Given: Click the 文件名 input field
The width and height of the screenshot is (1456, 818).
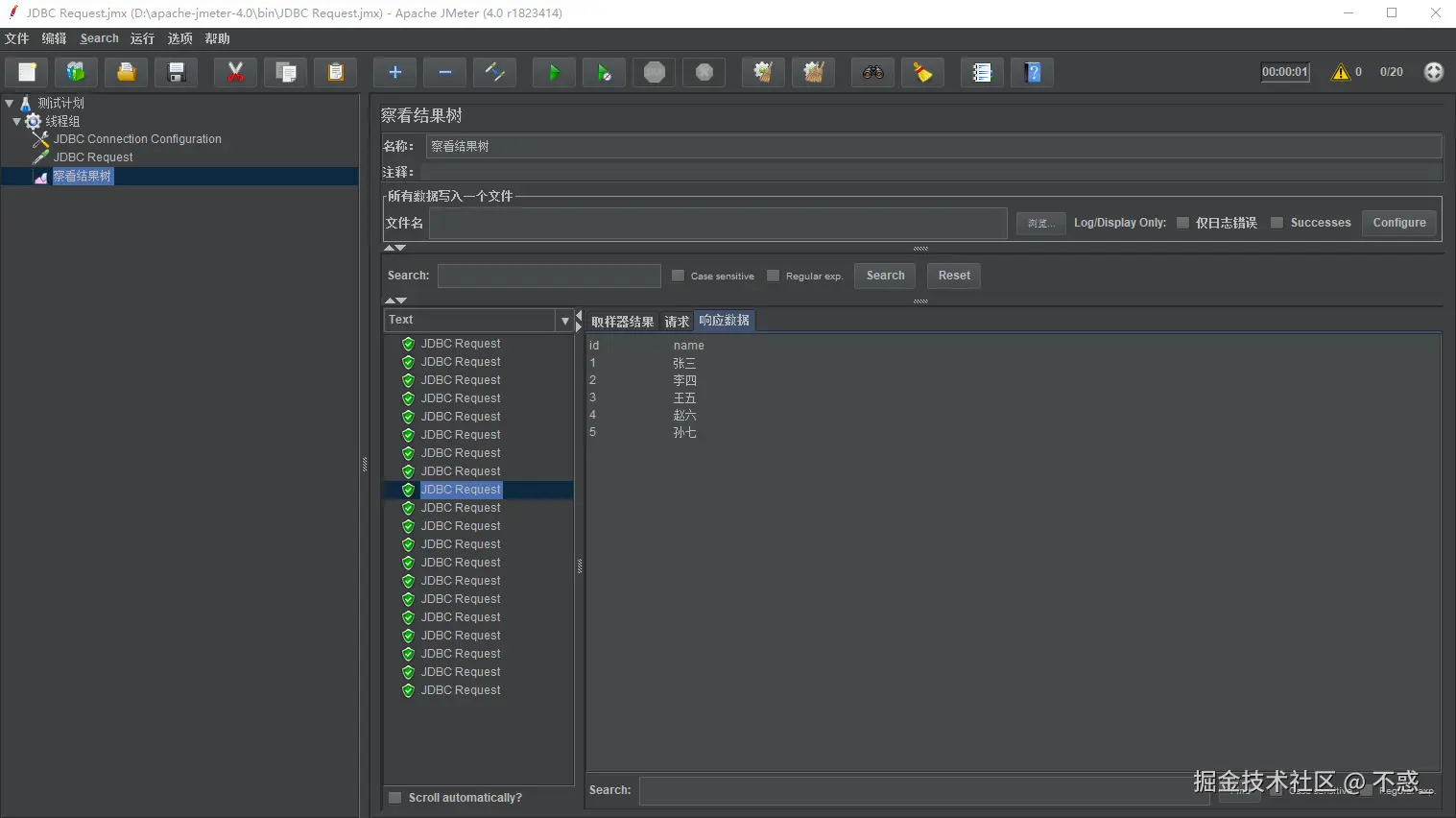Looking at the screenshot, I should tap(717, 223).
